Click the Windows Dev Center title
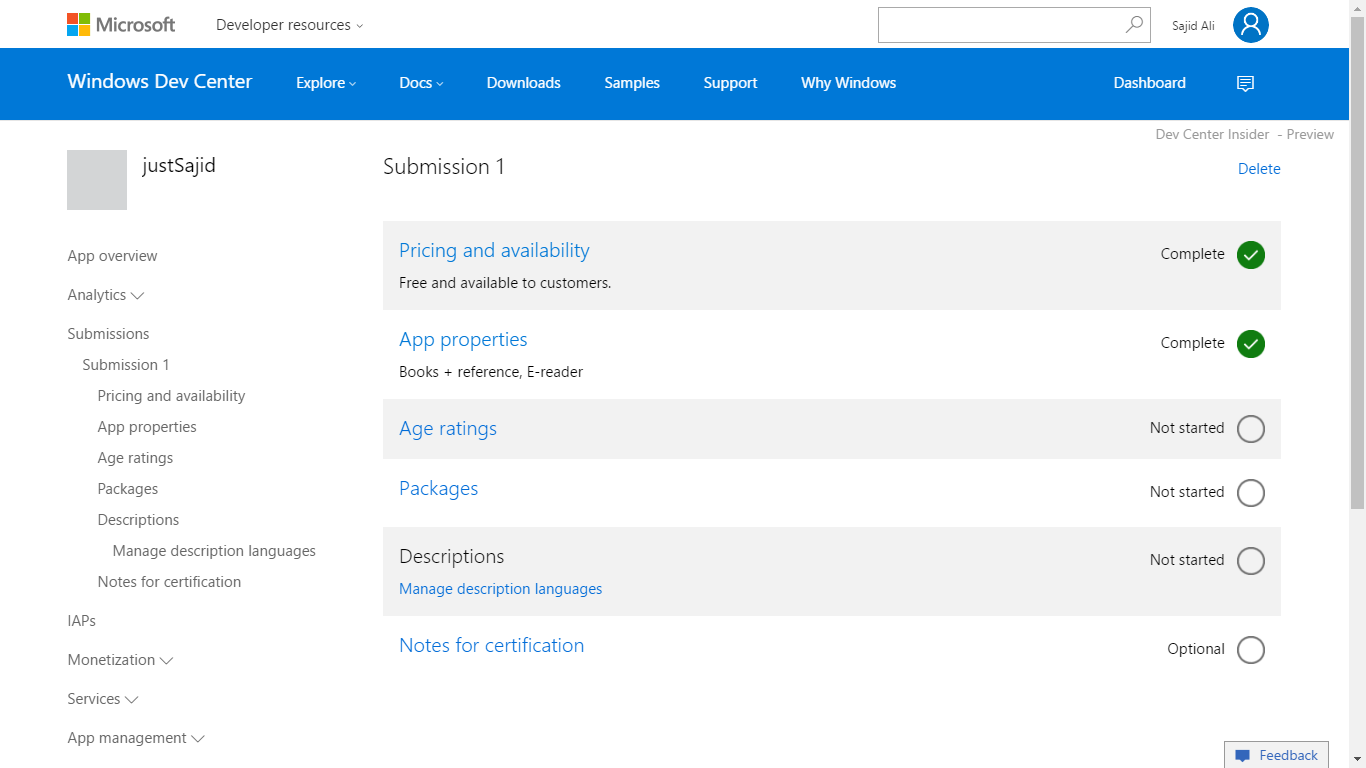 click(160, 82)
